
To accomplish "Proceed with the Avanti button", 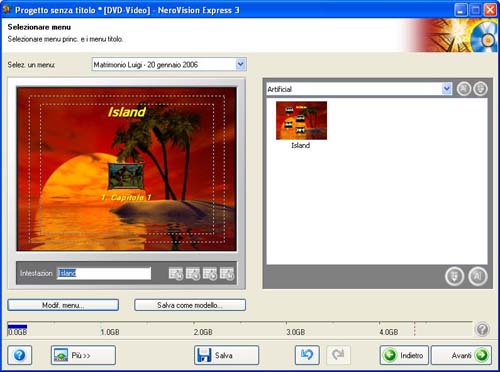I will tap(462, 355).
